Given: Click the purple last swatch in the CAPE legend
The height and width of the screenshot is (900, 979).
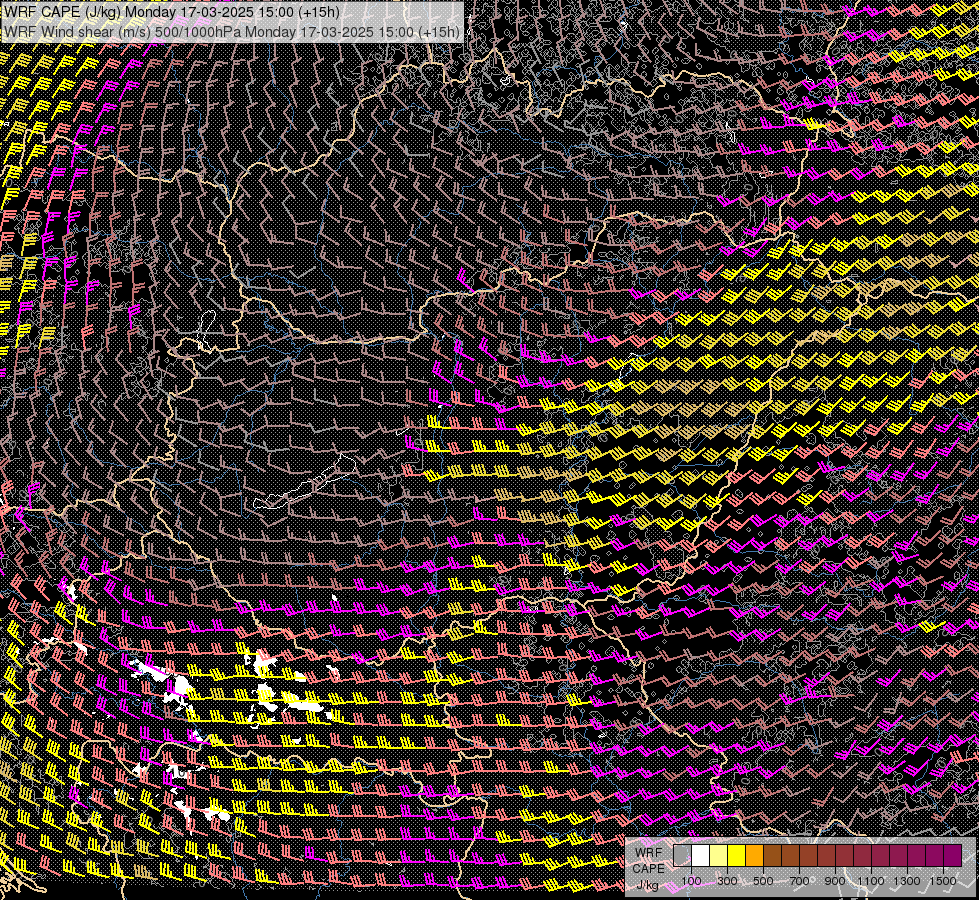Looking at the screenshot, I should coord(953,855).
